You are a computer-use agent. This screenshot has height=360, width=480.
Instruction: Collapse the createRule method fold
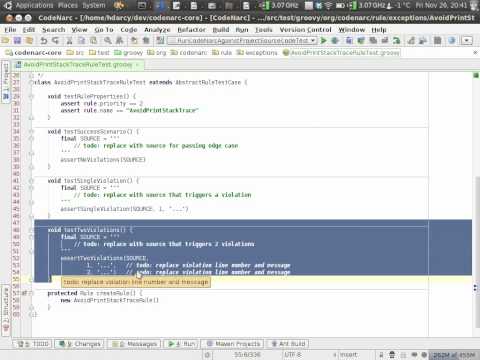31,293
